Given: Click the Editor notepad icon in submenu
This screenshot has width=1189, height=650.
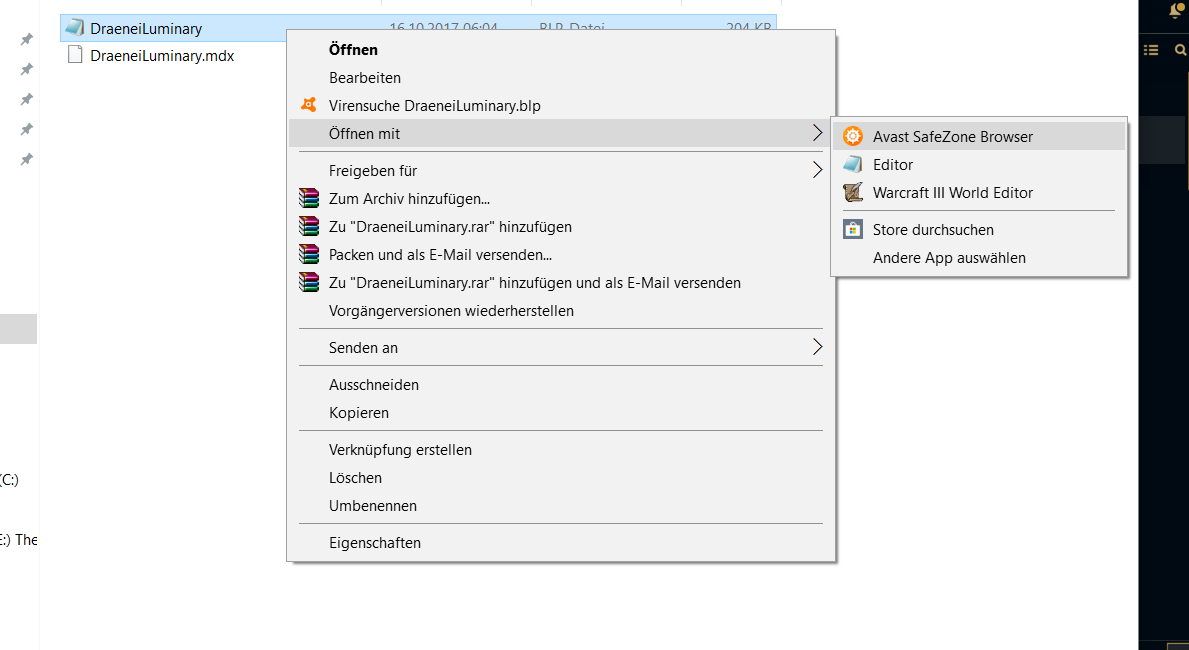Looking at the screenshot, I should coord(853,165).
